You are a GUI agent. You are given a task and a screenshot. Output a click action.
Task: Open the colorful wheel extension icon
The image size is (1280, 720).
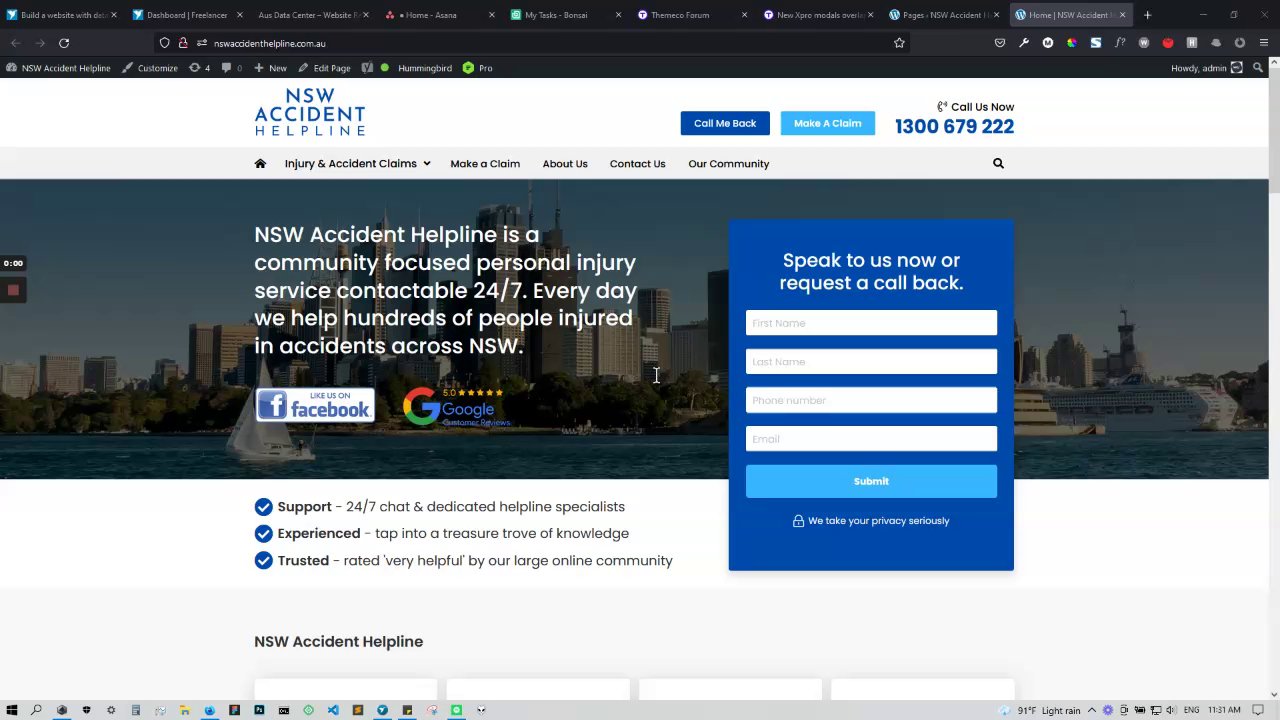coord(1072,43)
